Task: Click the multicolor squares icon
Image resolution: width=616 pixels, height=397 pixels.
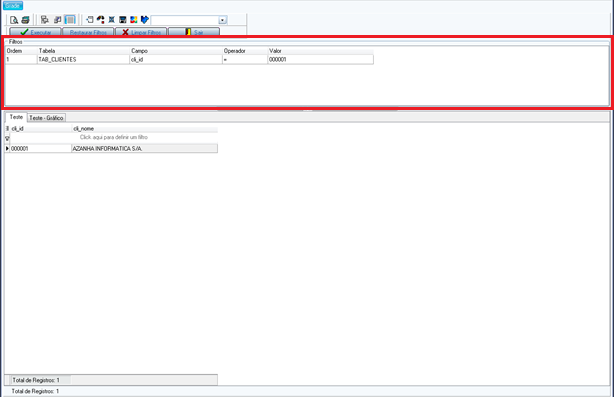Action: click(134, 20)
